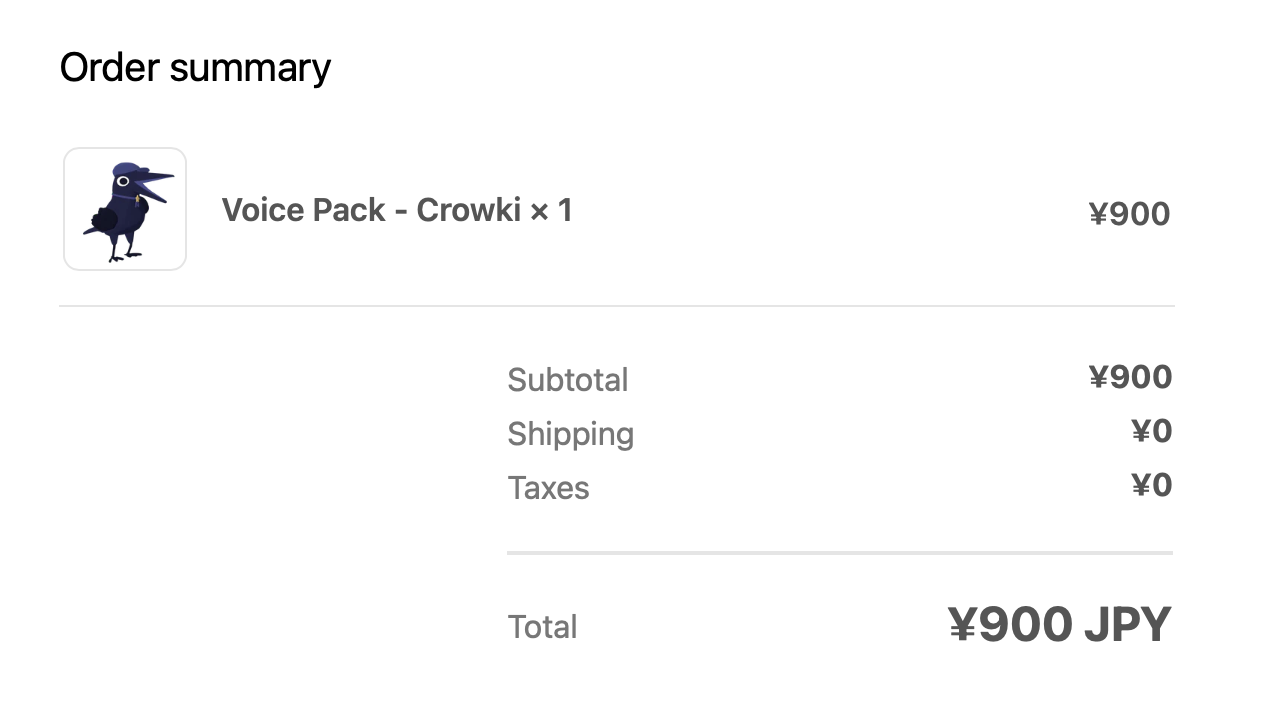Click the word summary in the heading
Image resolution: width=1262 pixels, height=708 pixels.
250,68
